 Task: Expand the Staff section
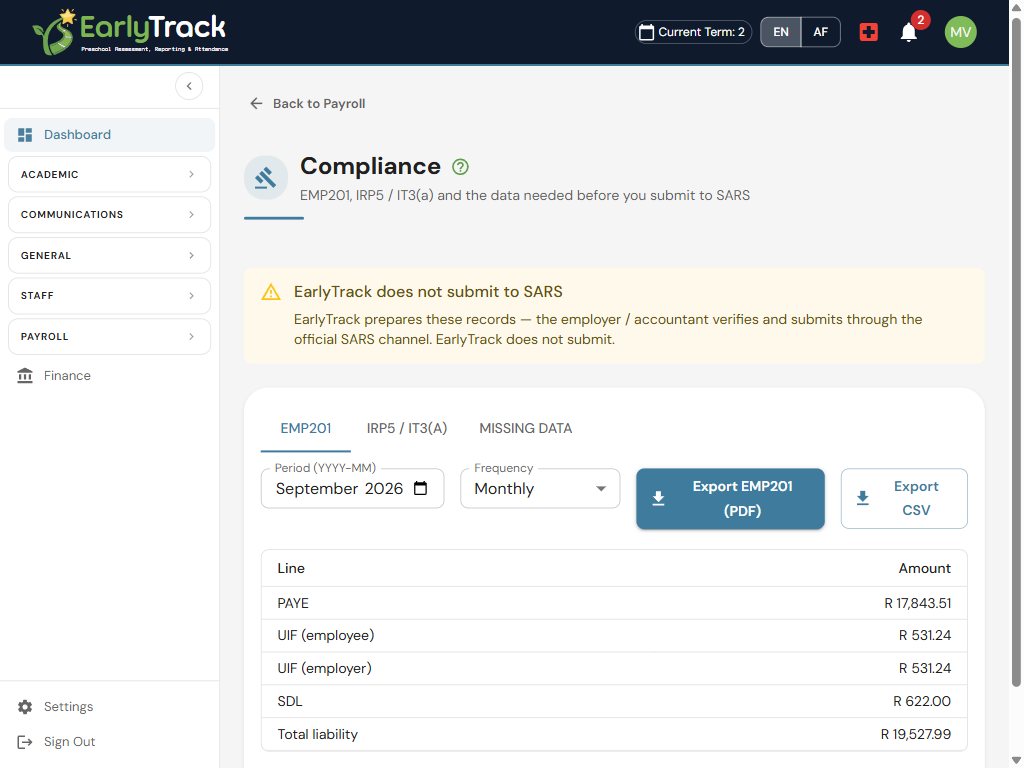110,296
